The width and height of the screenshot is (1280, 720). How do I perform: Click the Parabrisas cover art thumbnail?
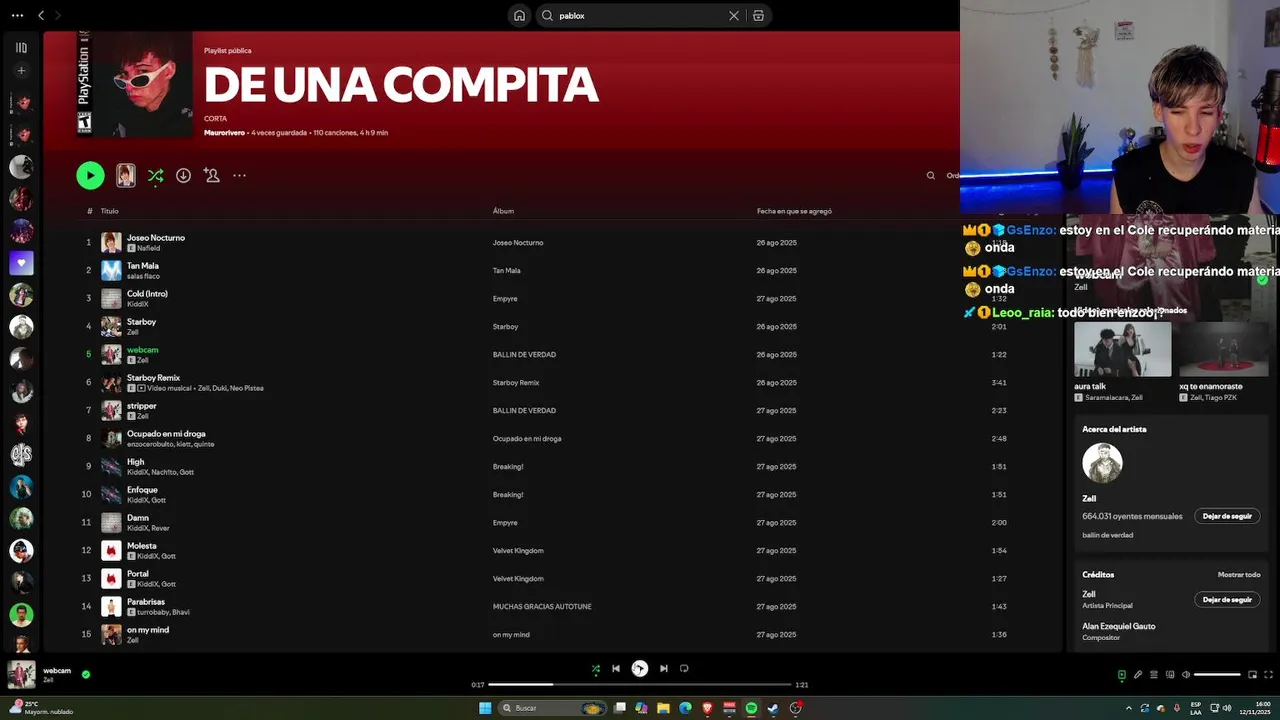pos(111,606)
